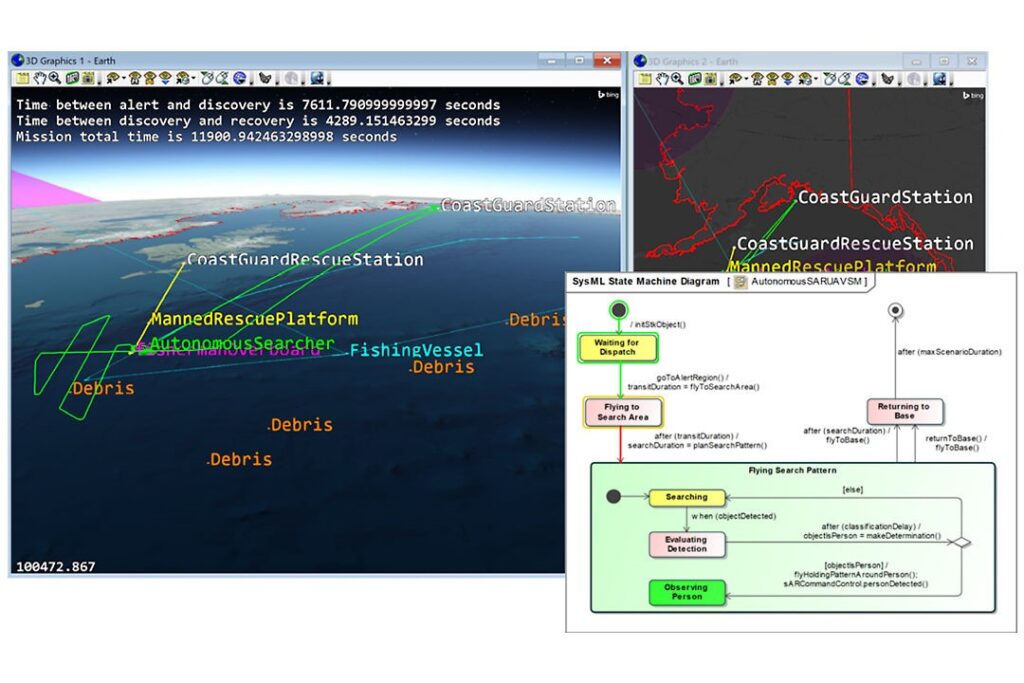Select the zoom magnifier in 3D Graphics 2 toolbar
The image size is (1024, 683).
[677, 78]
